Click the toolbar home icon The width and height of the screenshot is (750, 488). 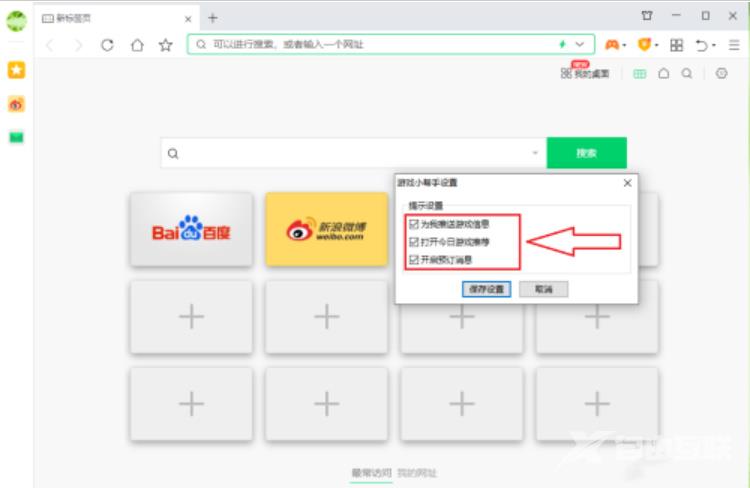tap(137, 45)
